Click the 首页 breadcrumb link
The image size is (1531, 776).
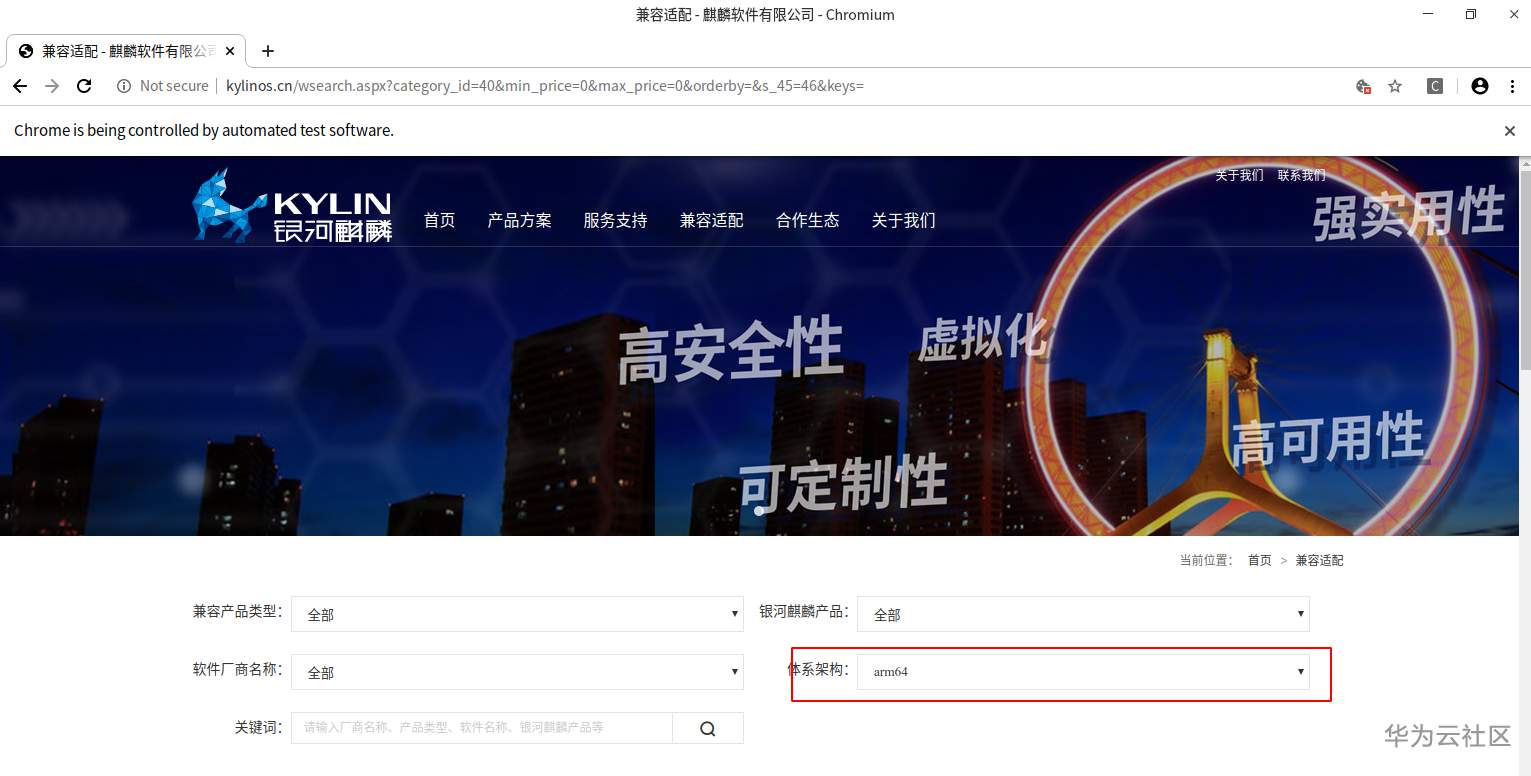point(1259,560)
